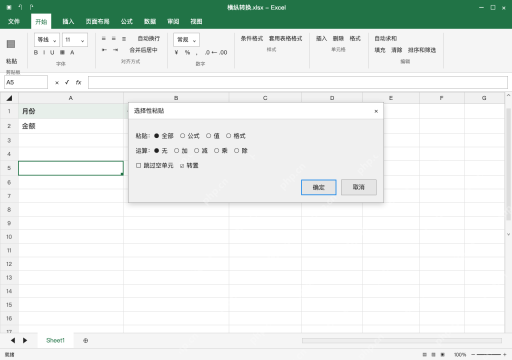The image size is (512, 360).
Task: Toggle Italic formatting (I)
Action: pyautogui.click(x=44, y=52)
